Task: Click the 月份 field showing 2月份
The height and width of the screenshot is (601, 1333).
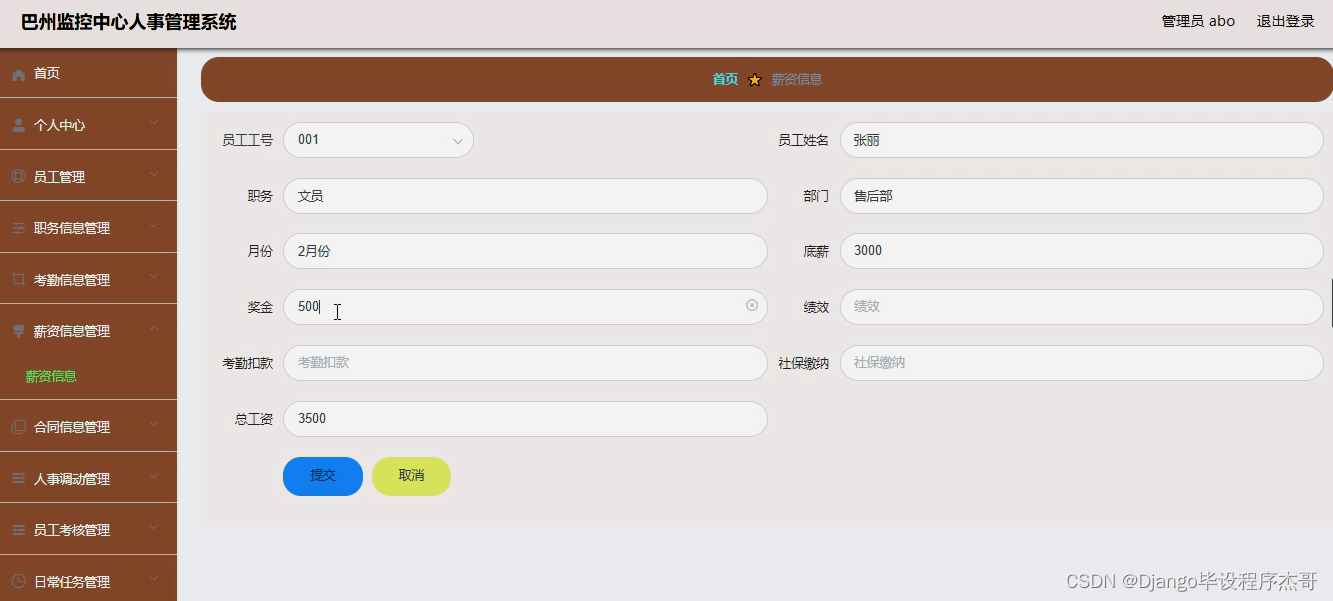Action: pyautogui.click(x=525, y=251)
